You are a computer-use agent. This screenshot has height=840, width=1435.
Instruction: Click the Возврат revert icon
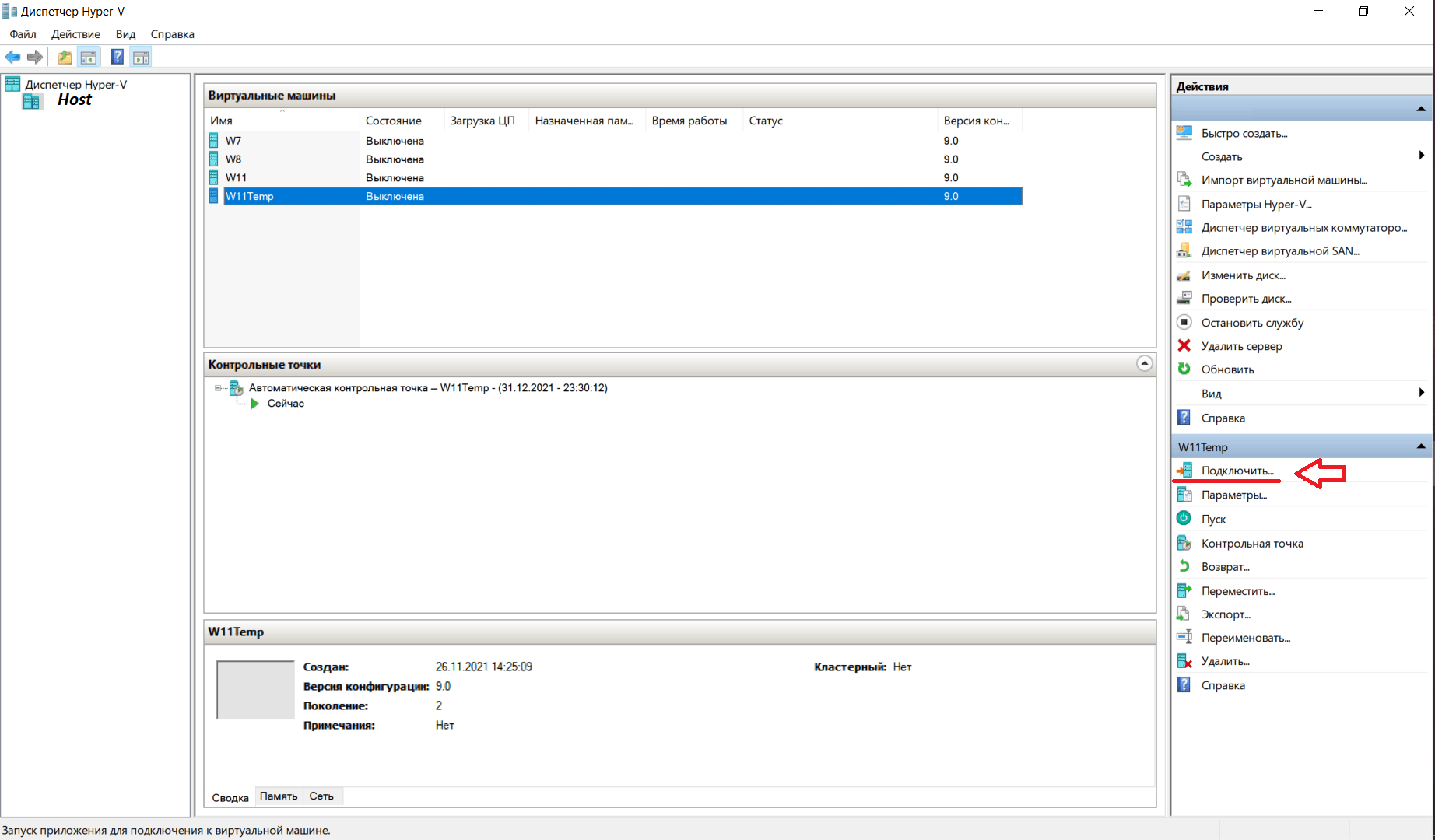coord(1184,566)
